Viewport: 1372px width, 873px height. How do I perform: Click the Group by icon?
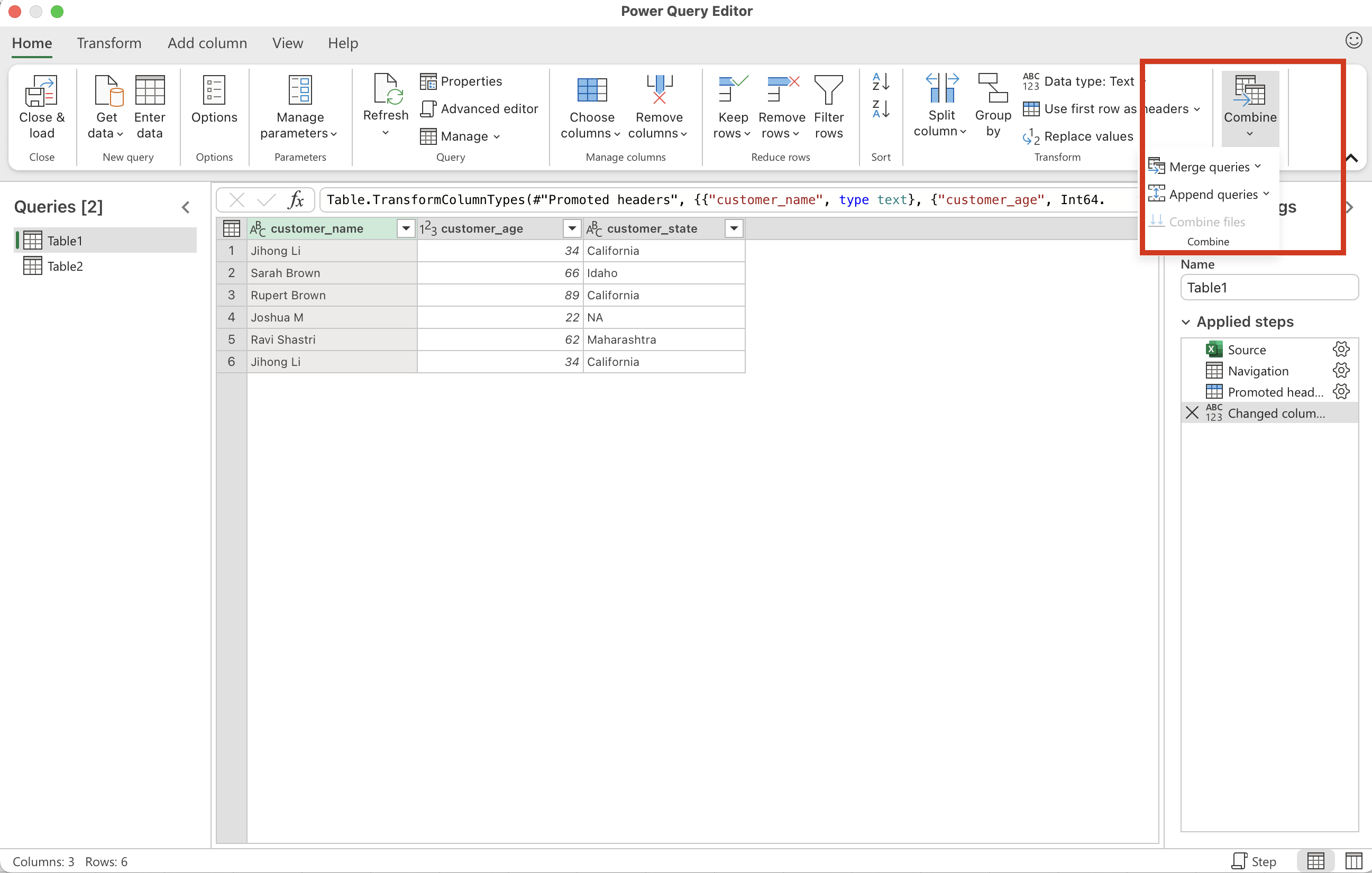[993, 90]
